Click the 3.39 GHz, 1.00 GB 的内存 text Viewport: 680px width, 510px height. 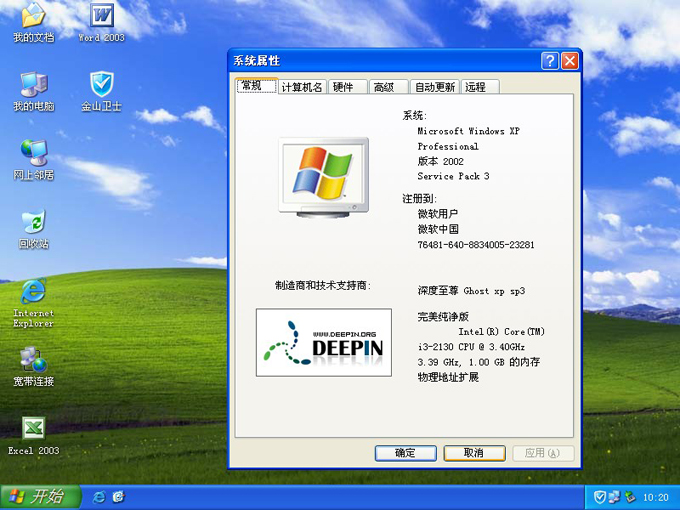pos(479,362)
